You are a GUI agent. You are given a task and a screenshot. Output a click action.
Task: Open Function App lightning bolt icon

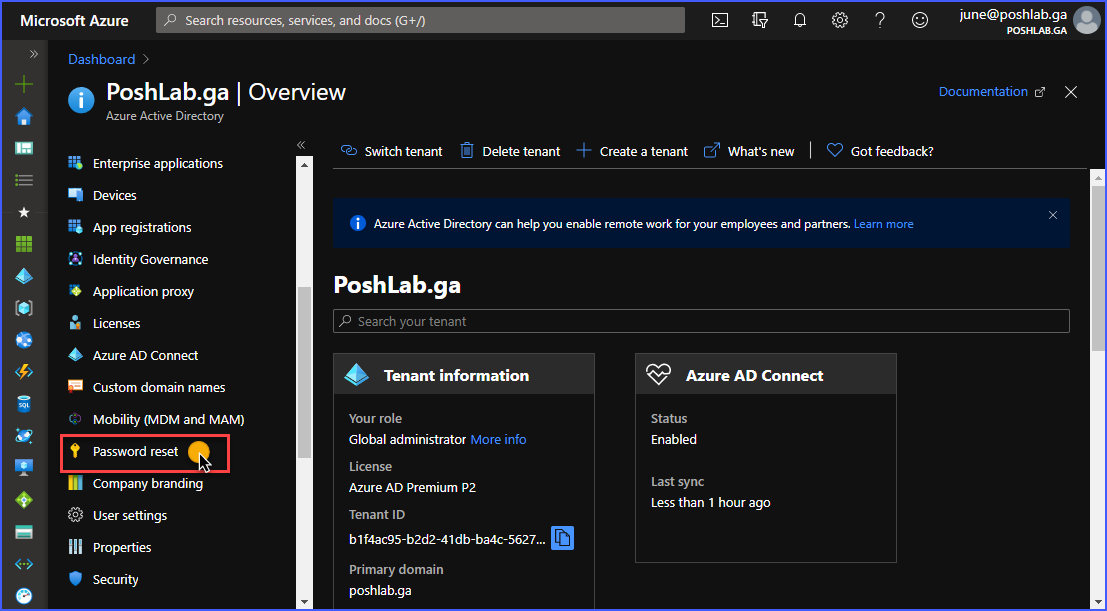[x=24, y=372]
